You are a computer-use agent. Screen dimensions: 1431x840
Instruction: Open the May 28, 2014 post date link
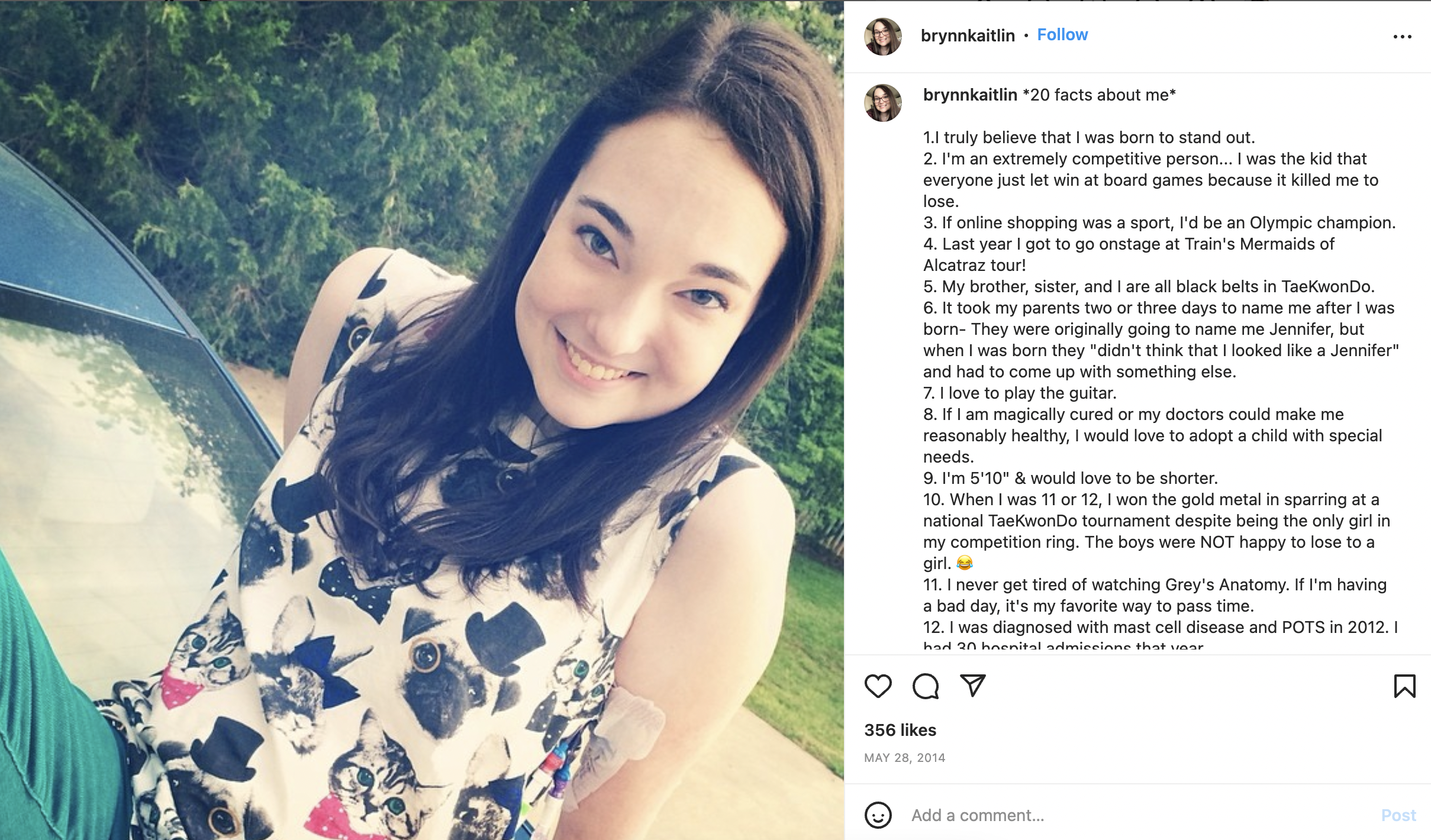click(x=904, y=758)
